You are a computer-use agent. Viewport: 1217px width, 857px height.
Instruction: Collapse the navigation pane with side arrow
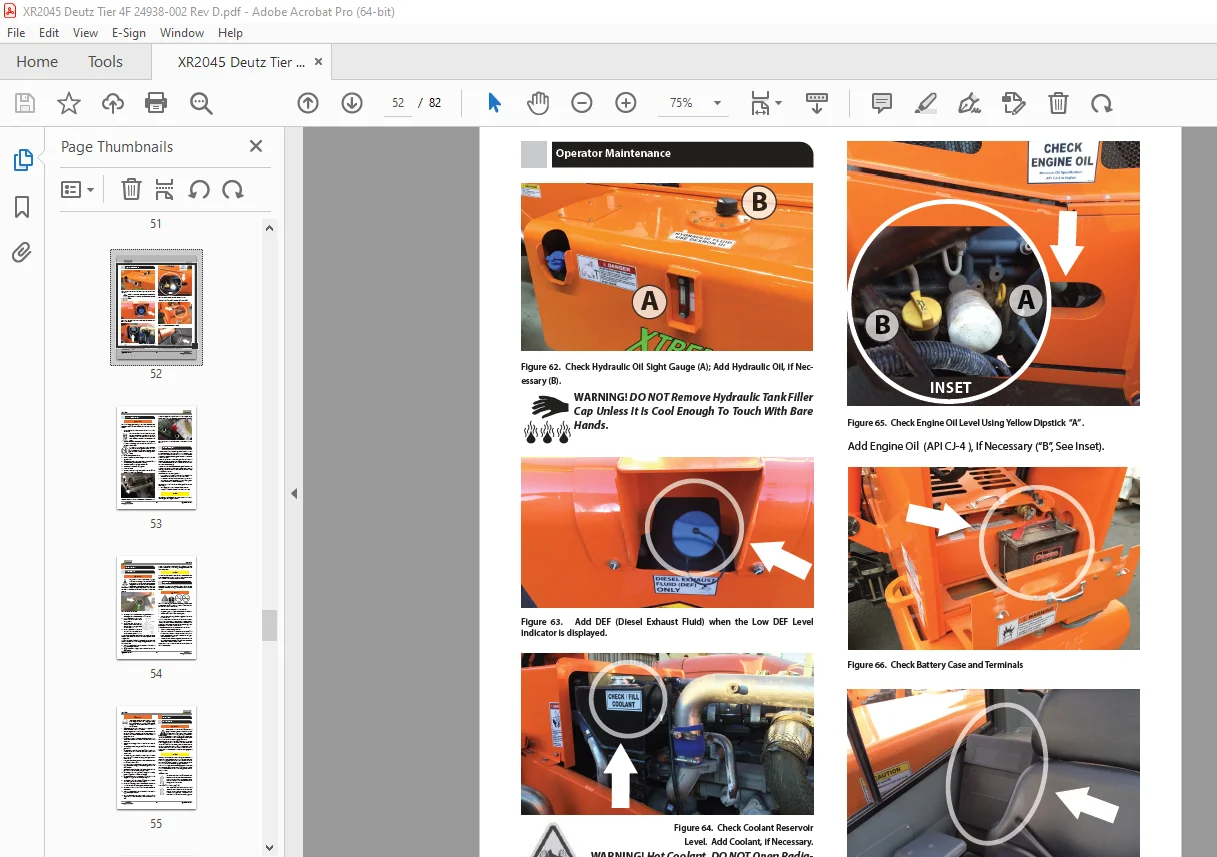point(294,493)
